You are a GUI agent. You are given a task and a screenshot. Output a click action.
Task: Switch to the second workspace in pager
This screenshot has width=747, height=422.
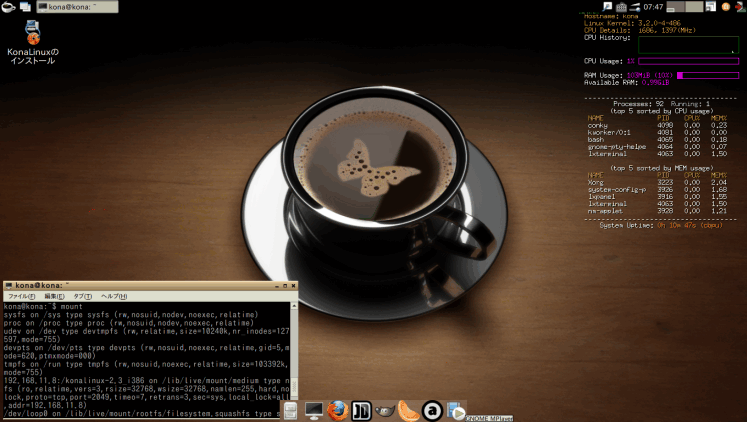tap(694, 7)
